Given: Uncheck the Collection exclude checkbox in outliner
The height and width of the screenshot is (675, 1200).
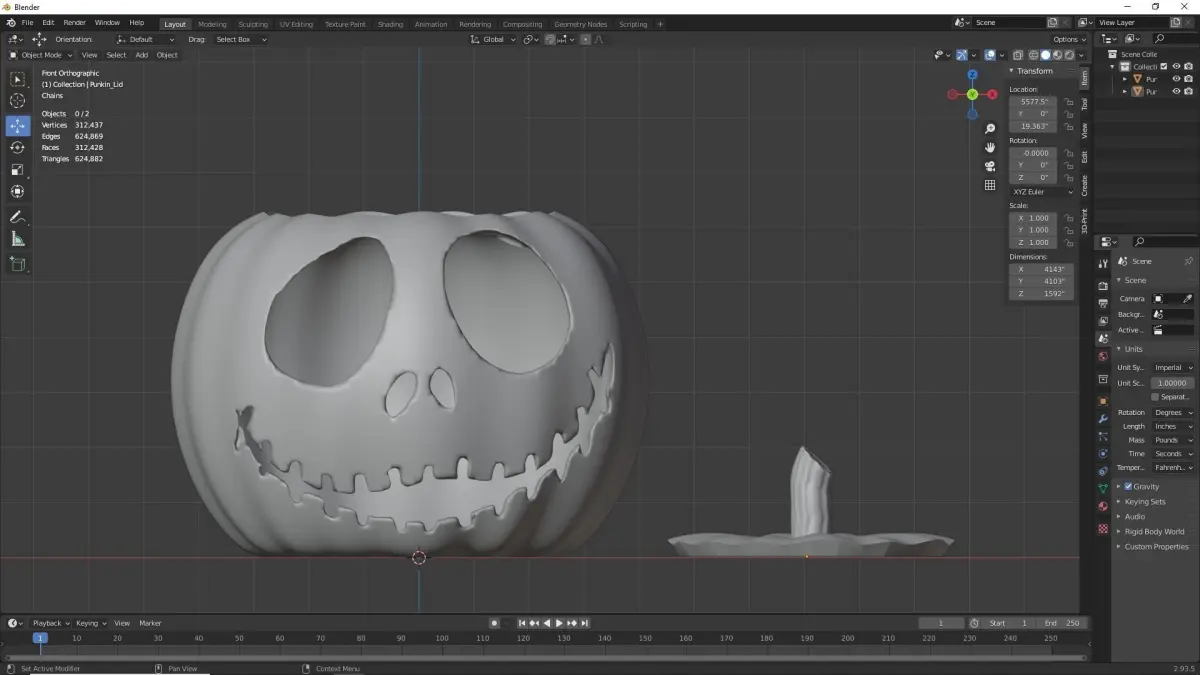Looking at the screenshot, I should pyautogui.click(x=1163, y=67).
